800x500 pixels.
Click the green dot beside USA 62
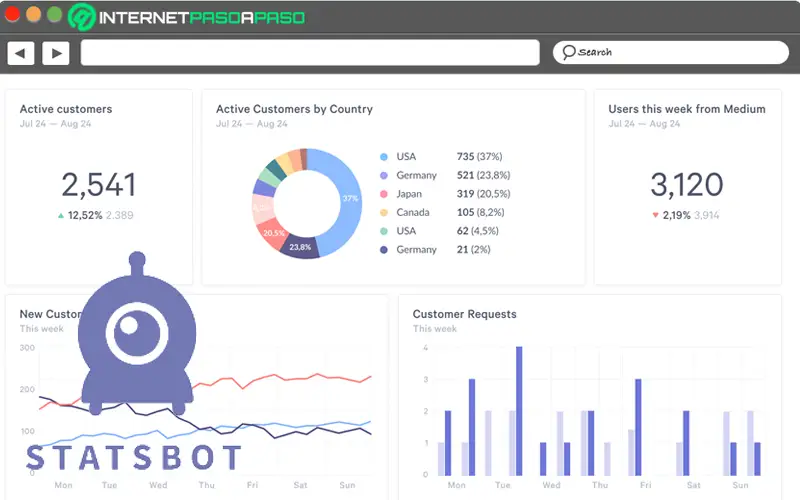tap(384, 232)
